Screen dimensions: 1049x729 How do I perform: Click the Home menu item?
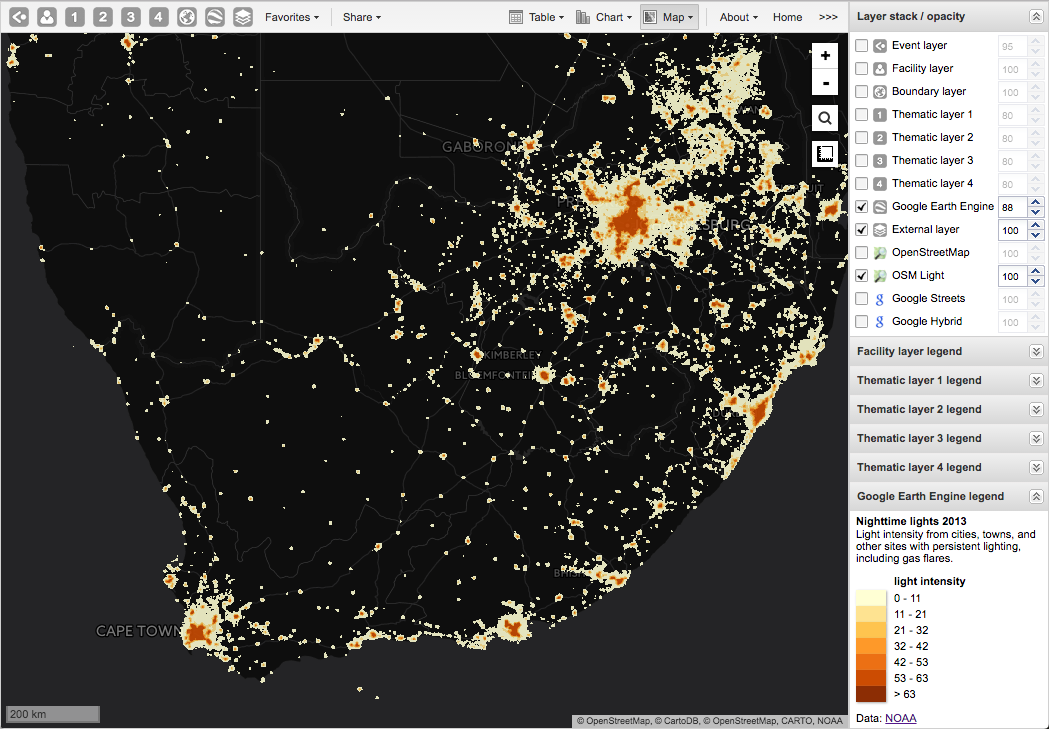pos(787,17)
